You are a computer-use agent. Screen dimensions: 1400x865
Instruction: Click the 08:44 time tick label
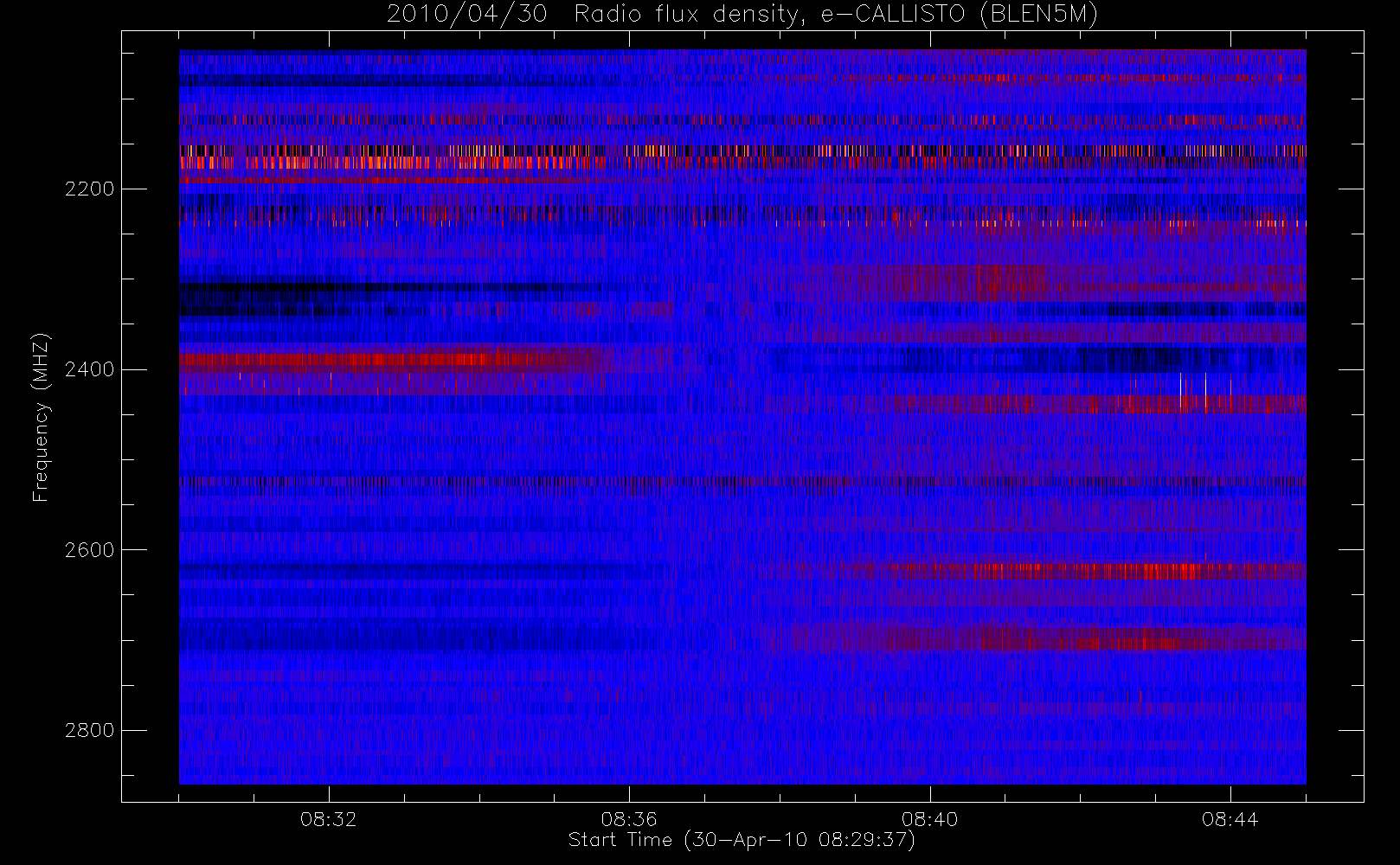click(x=1230, y=819)
